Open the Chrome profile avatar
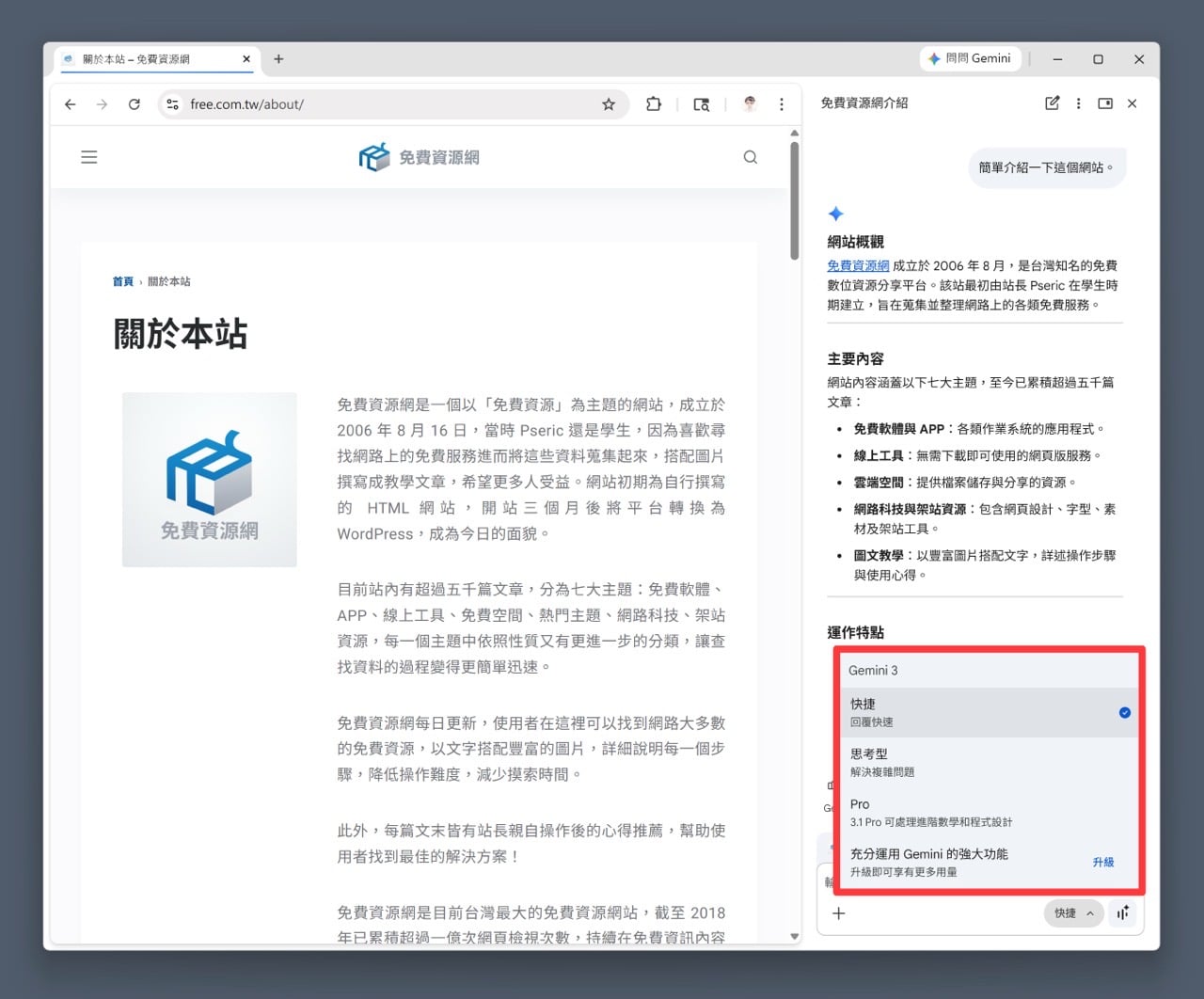Image resolution: width=1204 pixels, height=999 pixels. pyautogui.click(x=750, y=104)
